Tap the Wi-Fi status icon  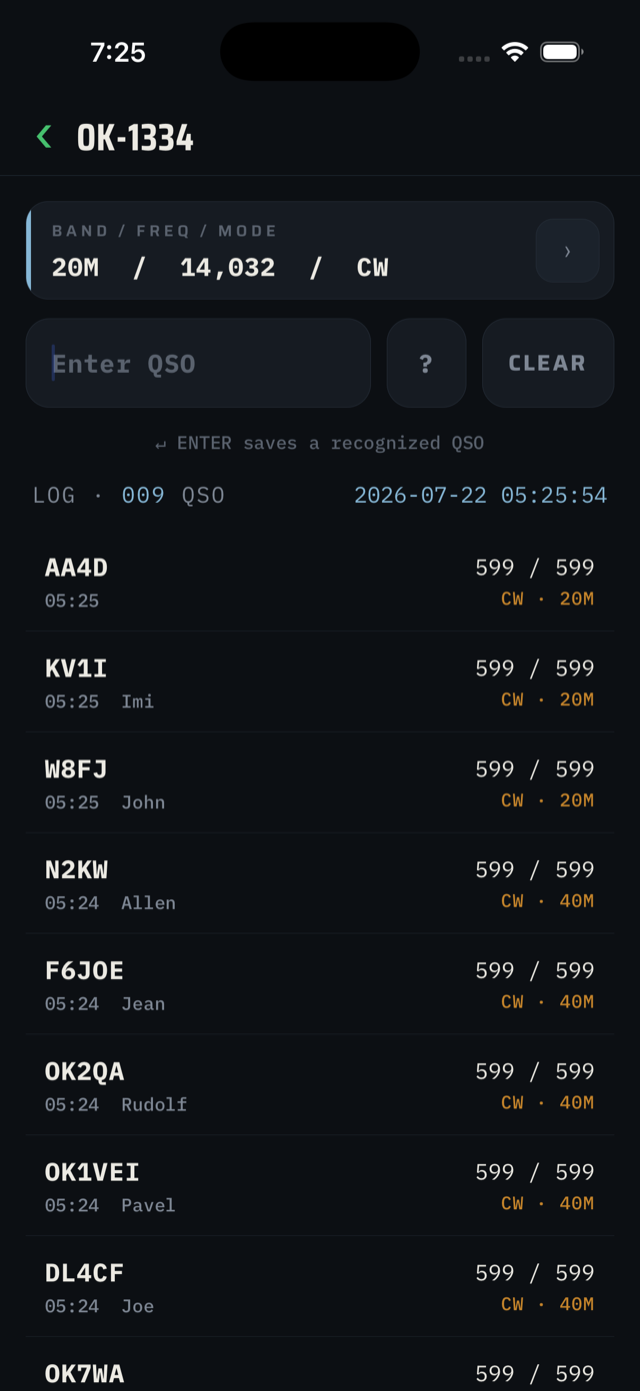514,52
